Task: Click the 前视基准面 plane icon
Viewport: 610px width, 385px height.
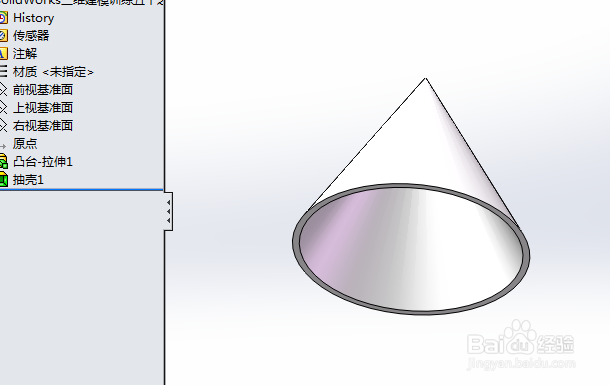Action: tap(3, 90)
